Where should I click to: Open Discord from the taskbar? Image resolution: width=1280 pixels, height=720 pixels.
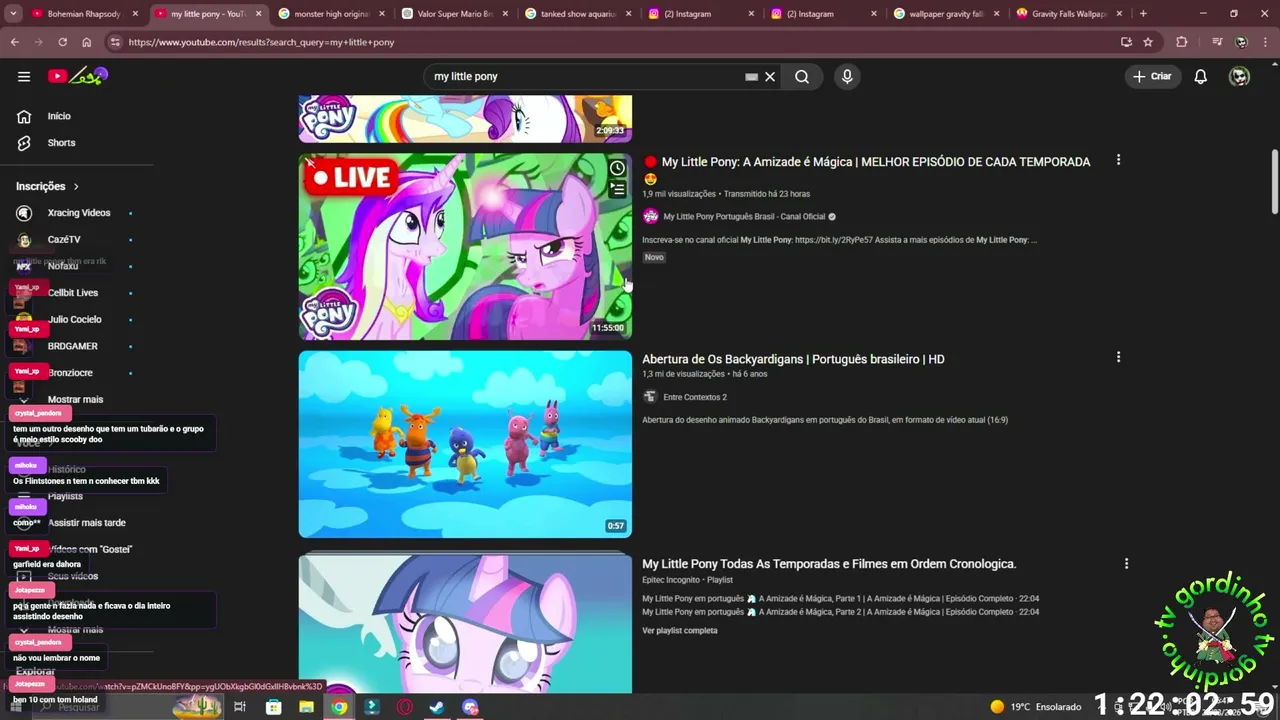(x=470, y=707)
